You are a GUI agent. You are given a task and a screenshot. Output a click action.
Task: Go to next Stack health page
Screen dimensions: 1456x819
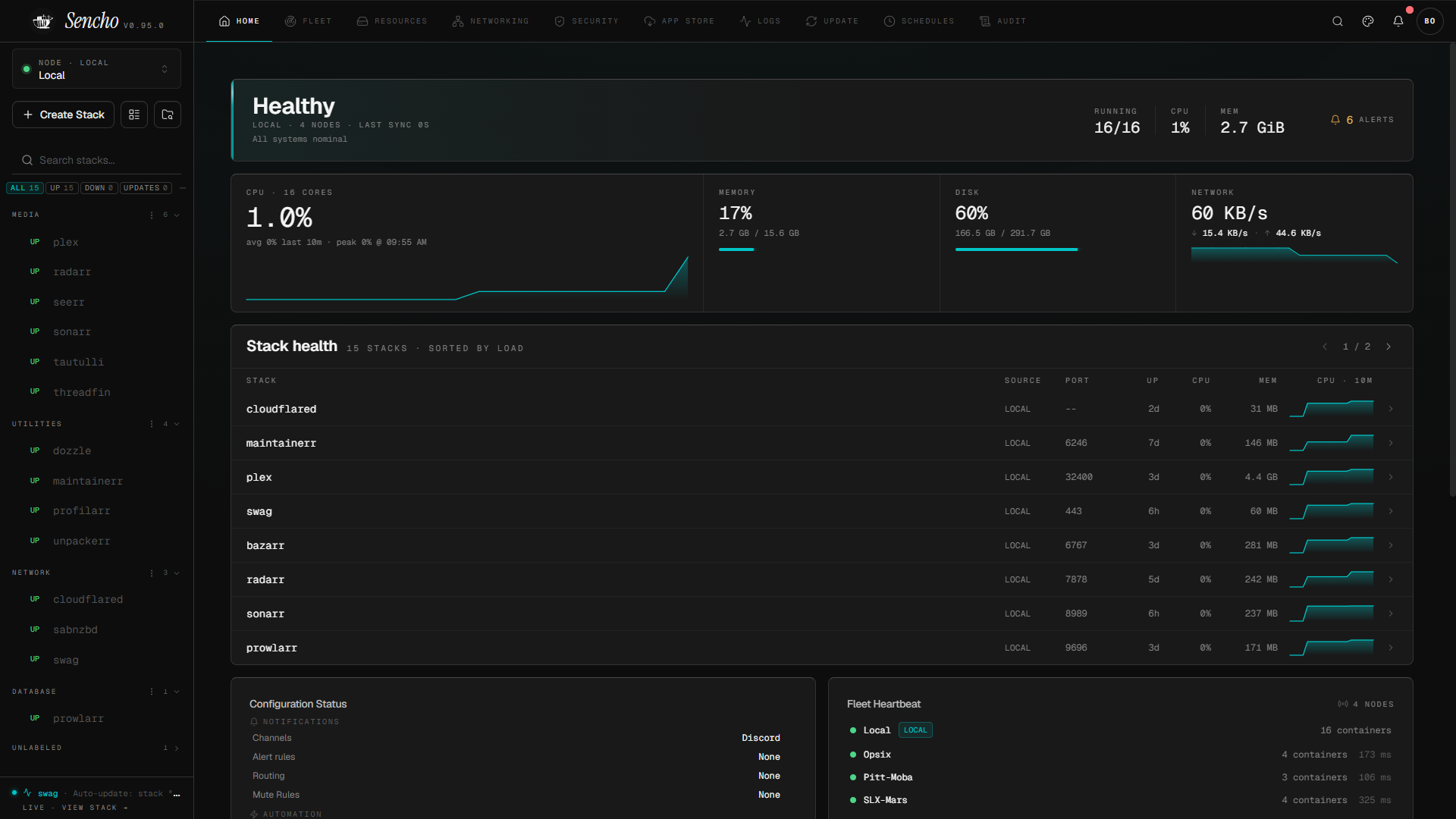tap(1389, 347)
